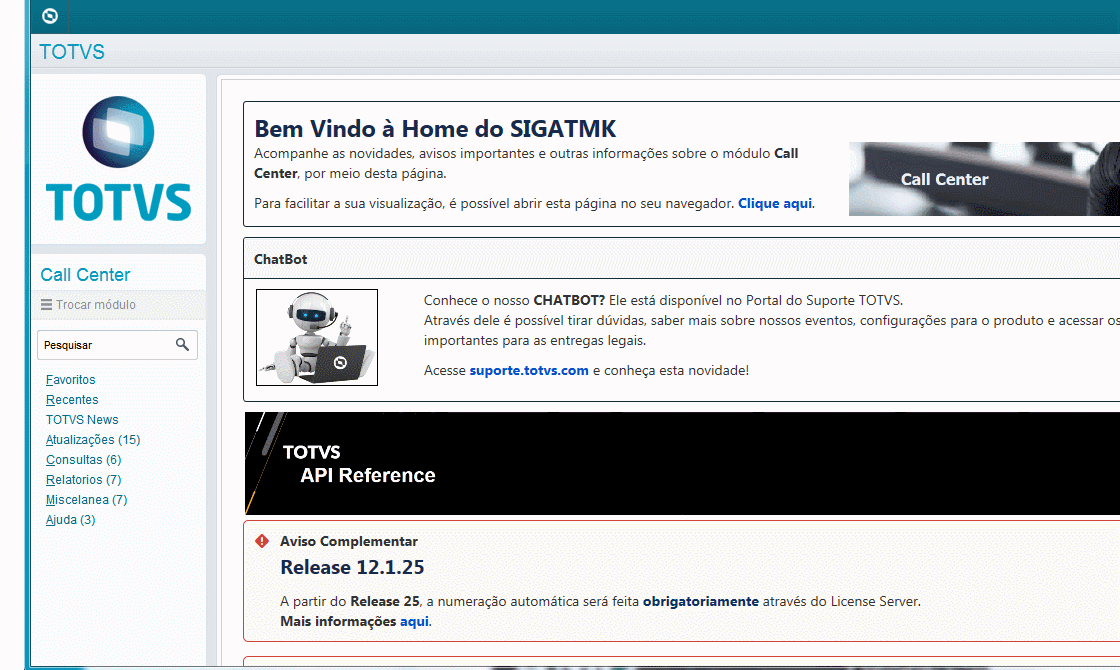
Task: Open the chatbot robot image
Action: click(317, 337)
